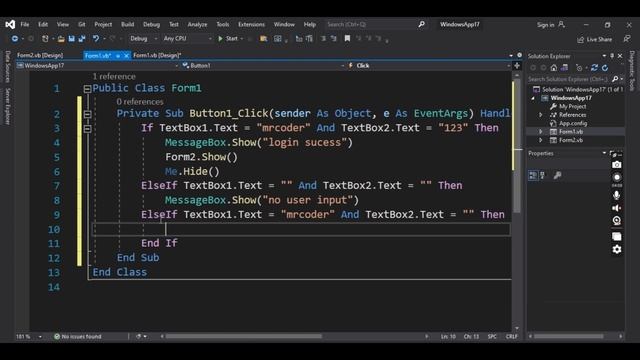Expand the Form2.vb tree node
Screen dimensions: 640x360
coord(541,140)
